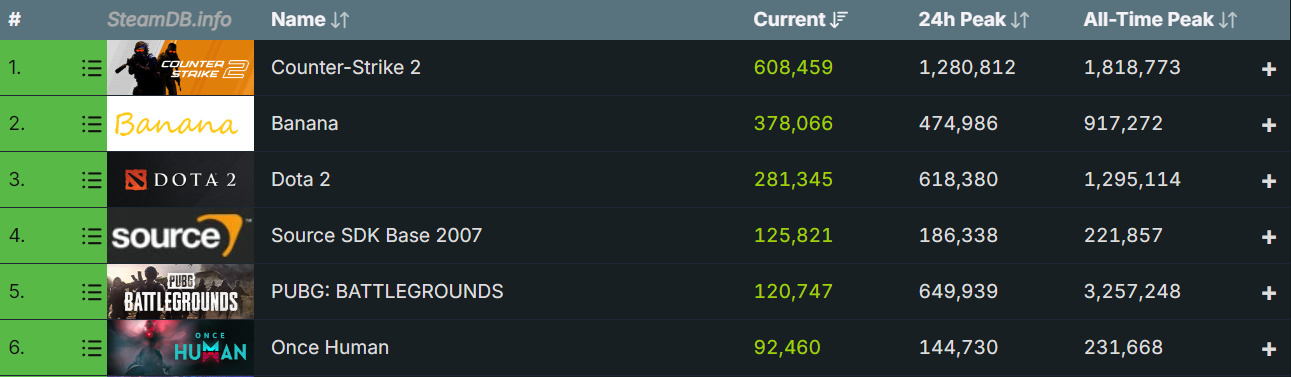Open the Counter-Strike 2 game link
This screenshot has width=1291, height=377.
(x=346, y=68)
